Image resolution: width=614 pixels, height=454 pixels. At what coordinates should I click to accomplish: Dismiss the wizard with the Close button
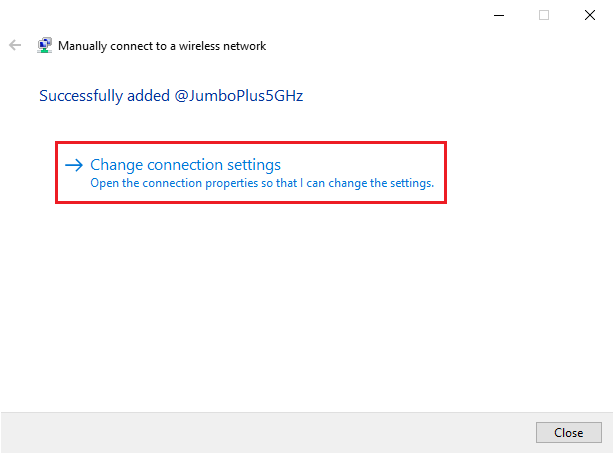coord(569,432)
